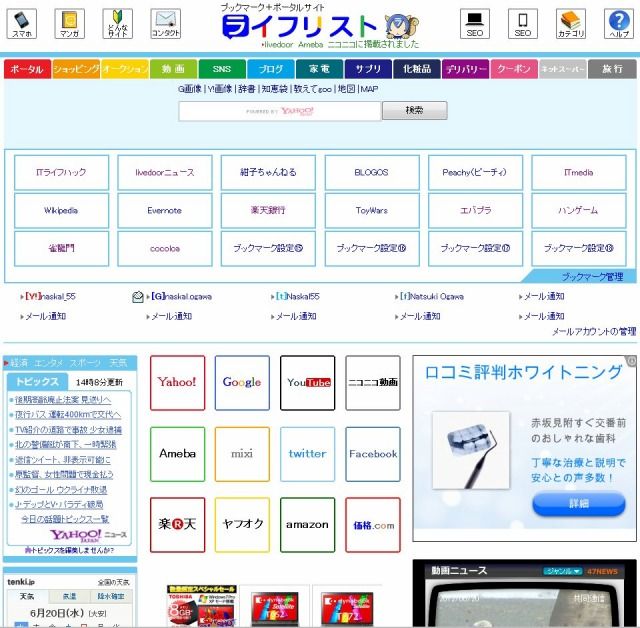Open the ジャンル dropdown in 動画ニュース

562,571
